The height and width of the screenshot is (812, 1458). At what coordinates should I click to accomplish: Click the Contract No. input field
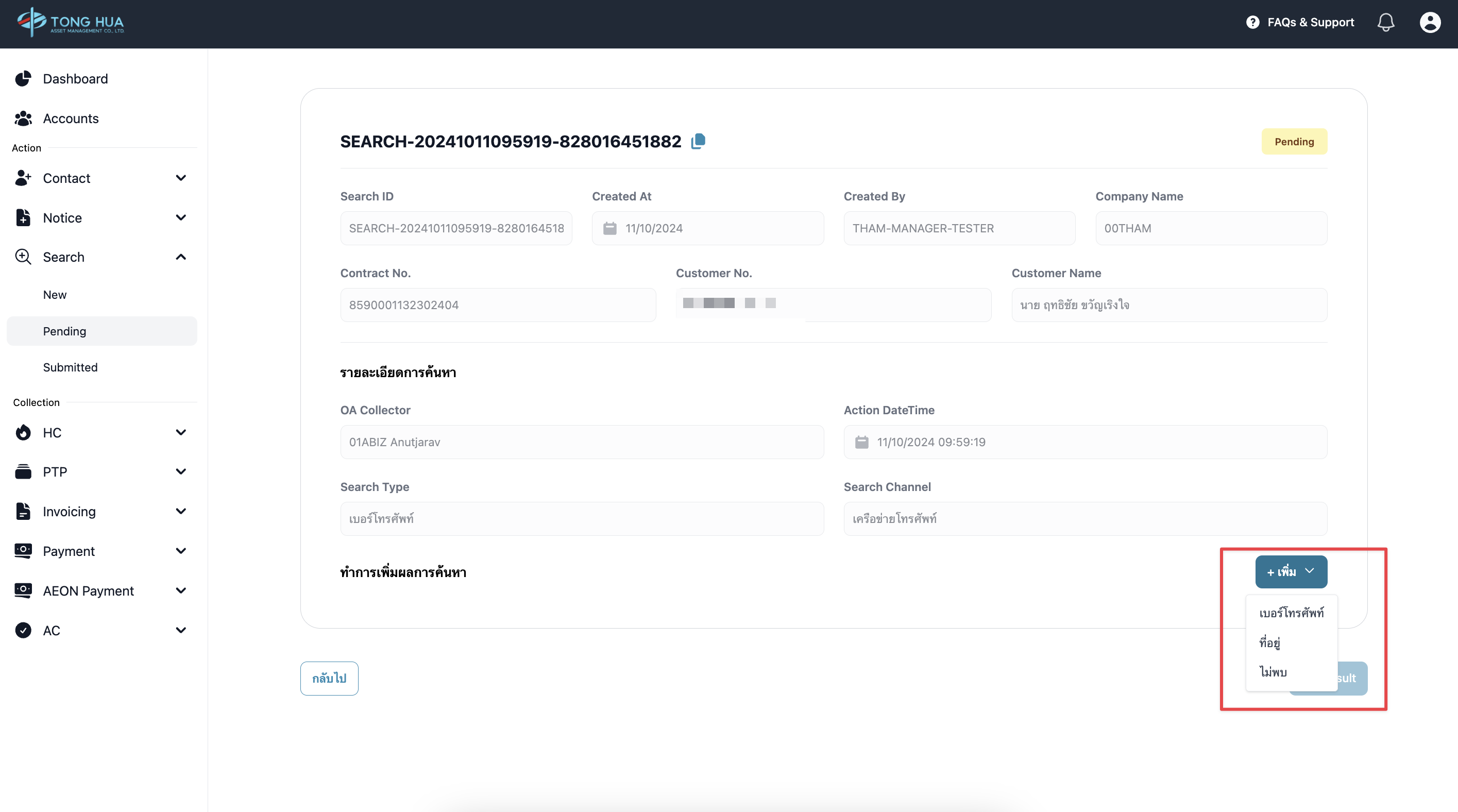(498, 305)
